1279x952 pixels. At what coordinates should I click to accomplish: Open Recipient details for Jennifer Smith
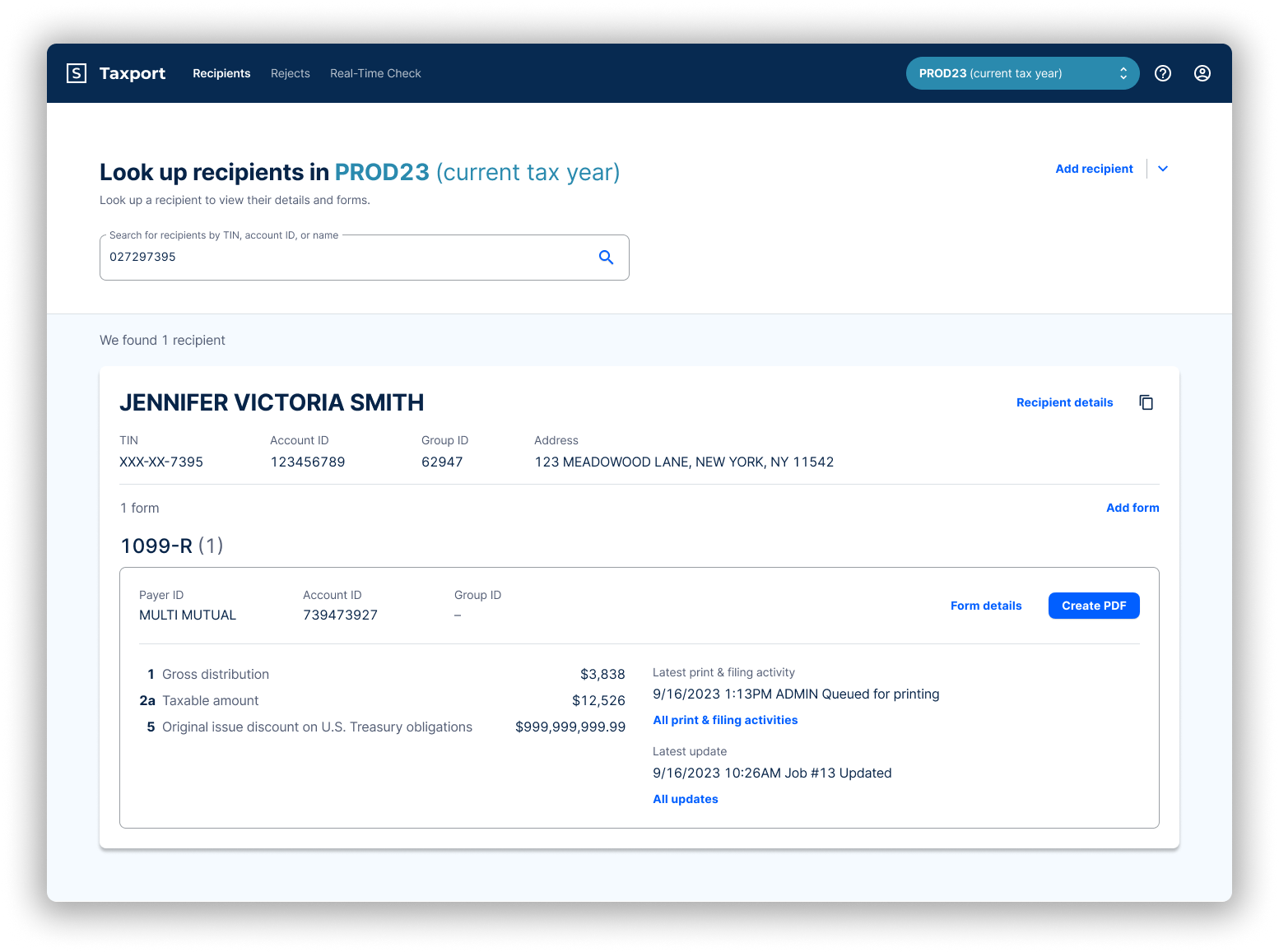1064,402
